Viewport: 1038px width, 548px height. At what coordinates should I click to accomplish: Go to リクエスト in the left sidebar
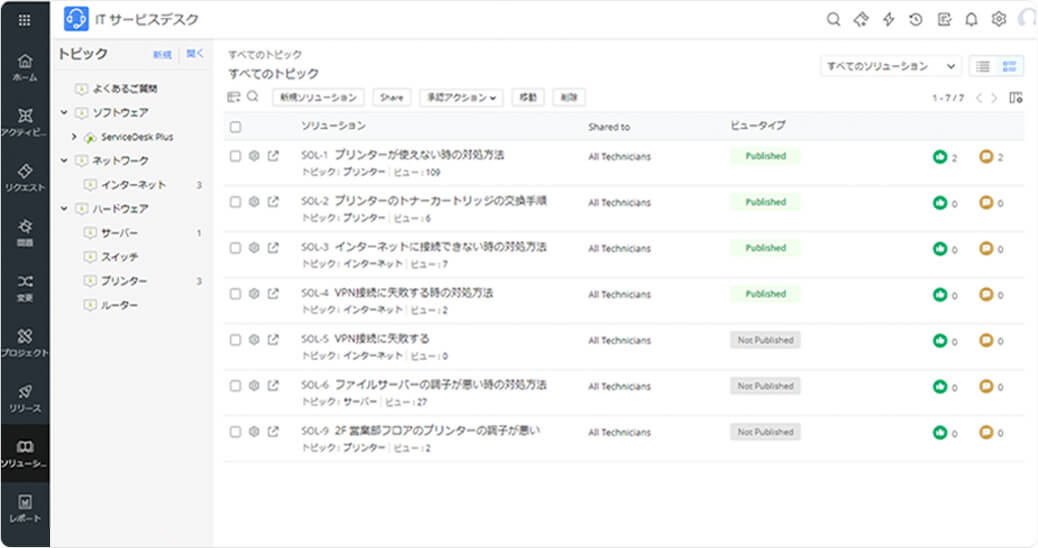25,177
